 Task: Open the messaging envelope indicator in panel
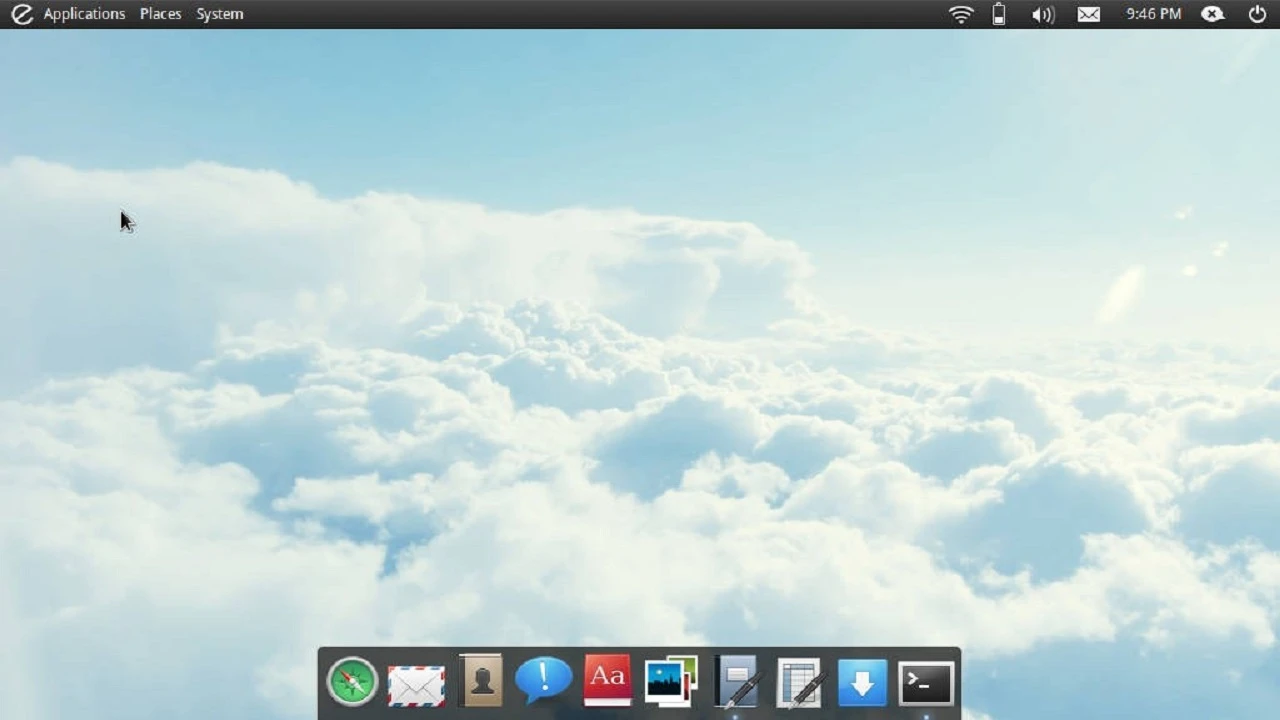pyautogui.click(x=1088, y=14)
